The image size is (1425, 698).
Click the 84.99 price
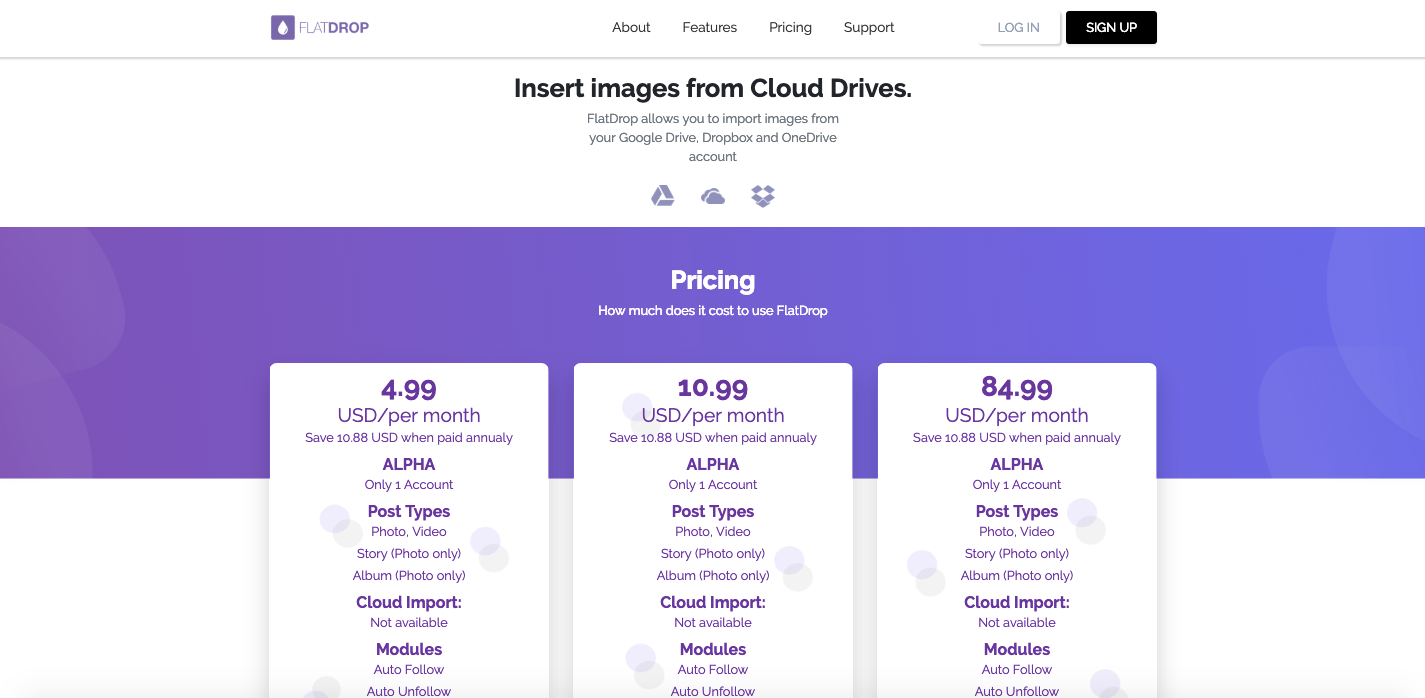coord(1017,388)
